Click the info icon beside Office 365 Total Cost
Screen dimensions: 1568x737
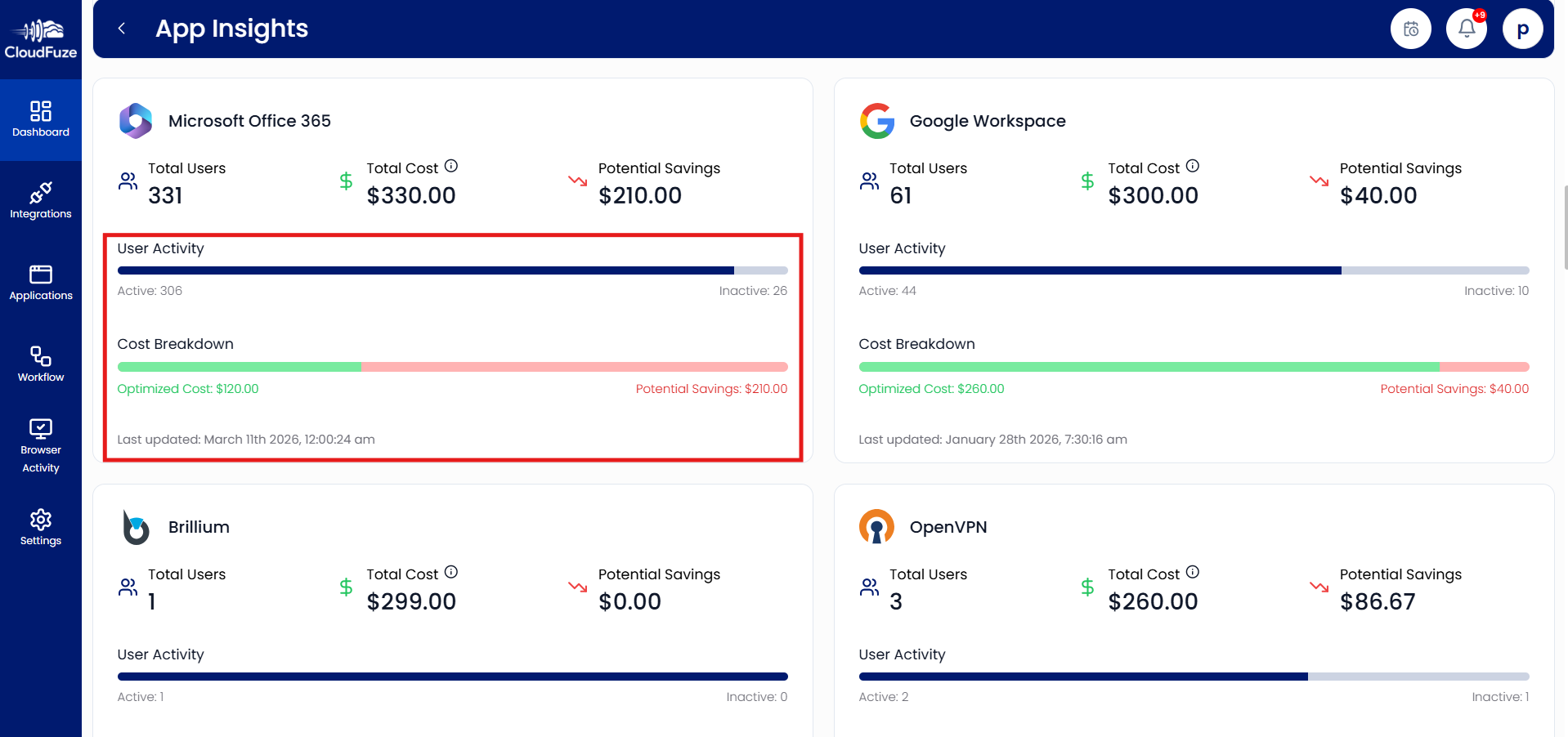[x=452, y=166]
